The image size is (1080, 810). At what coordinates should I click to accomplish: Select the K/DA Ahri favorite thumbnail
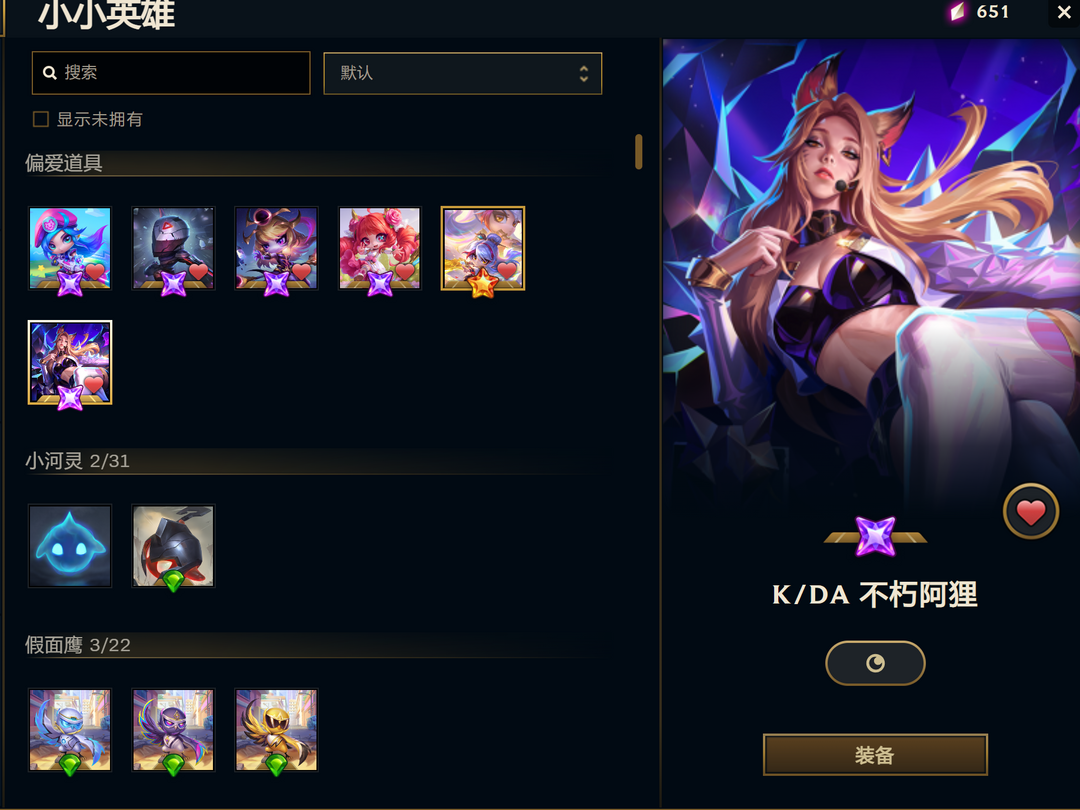[70, 362]
